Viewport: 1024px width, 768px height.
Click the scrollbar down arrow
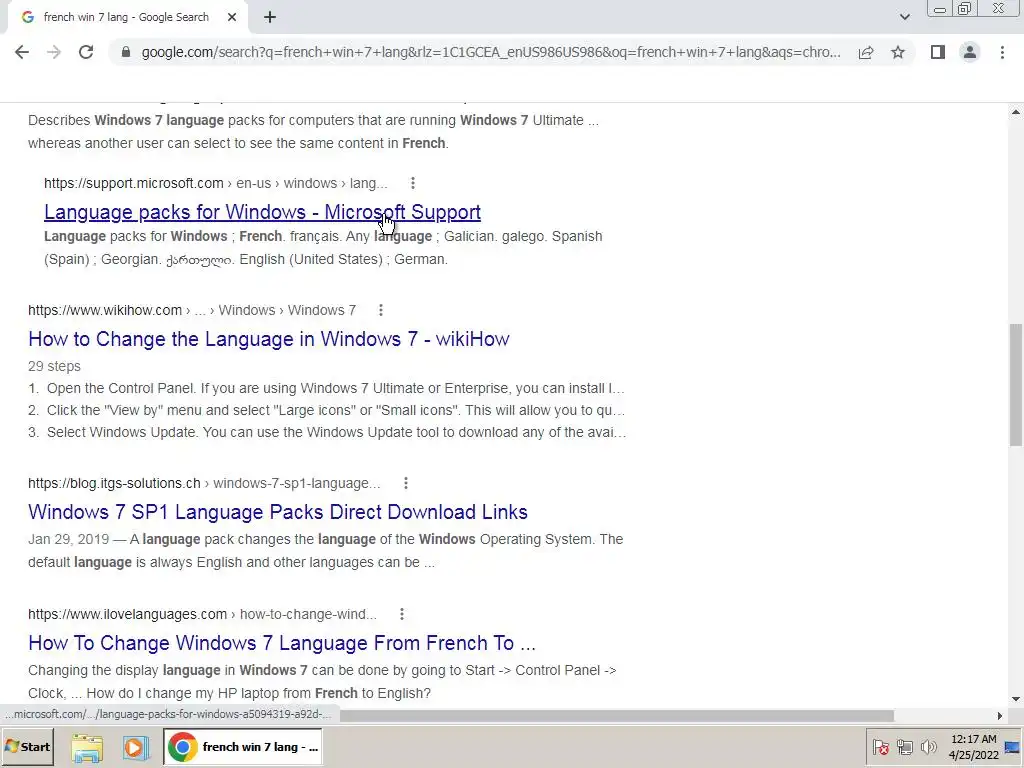click(x=1016, y=699)
